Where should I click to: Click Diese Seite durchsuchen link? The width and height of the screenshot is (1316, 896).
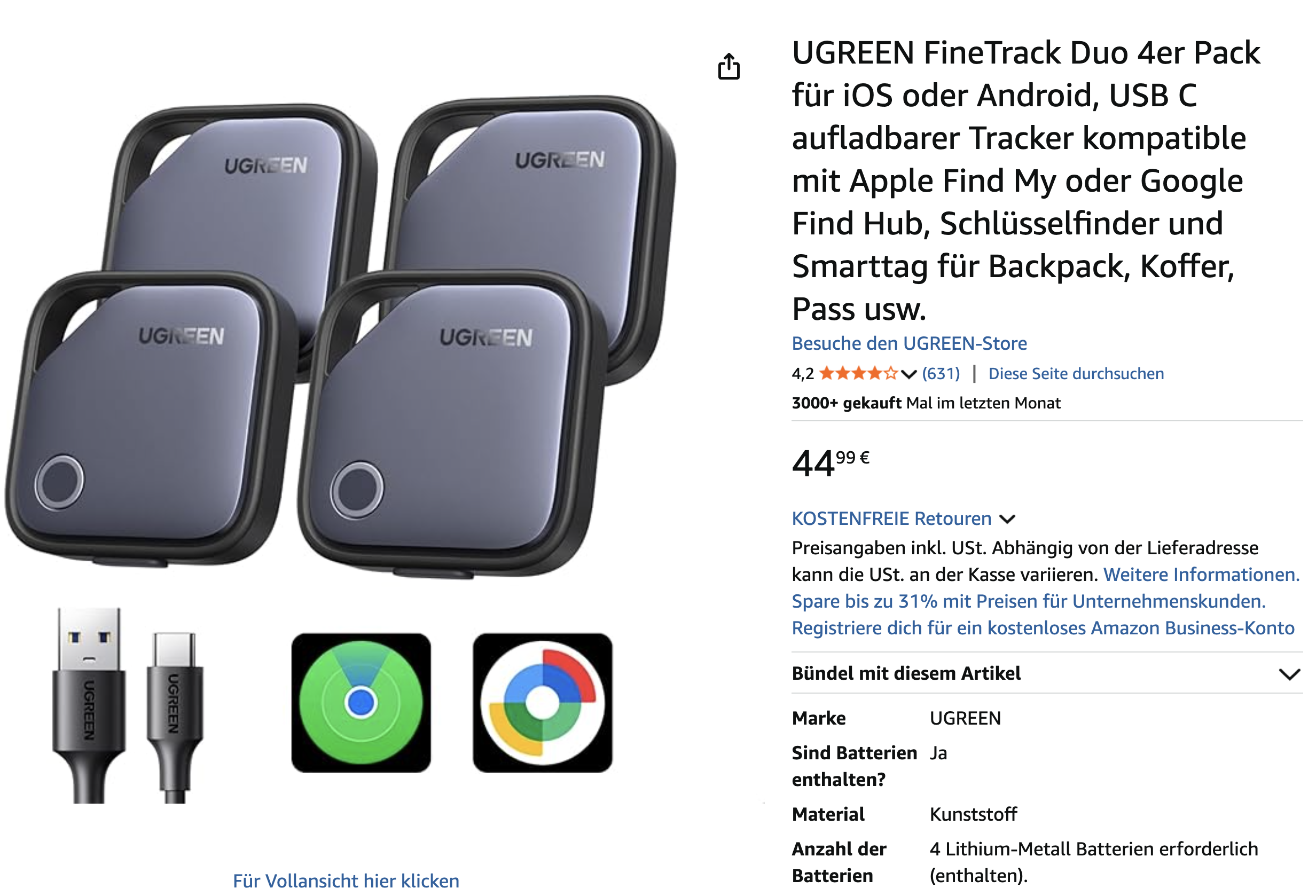pyautogui.click(x=1075, y=374)
